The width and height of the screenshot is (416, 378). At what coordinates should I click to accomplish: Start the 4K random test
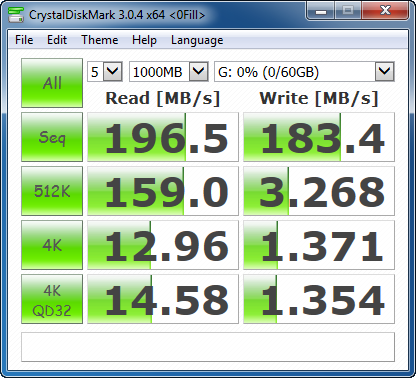click(52, 245)
